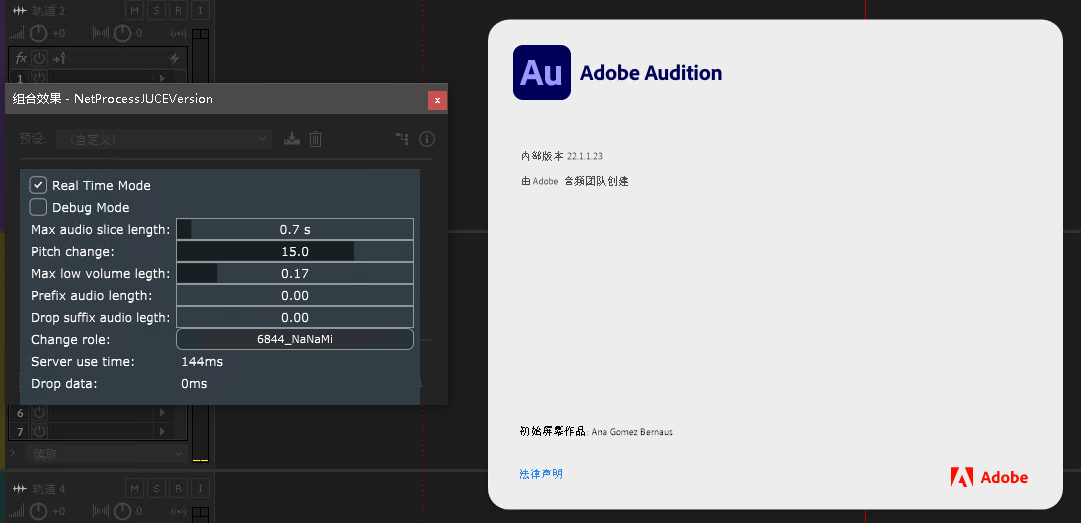This screenshot has width=1081, height=523.
Task: Click the 轨道 2 volume bars icon
Action: pos(17,32)
